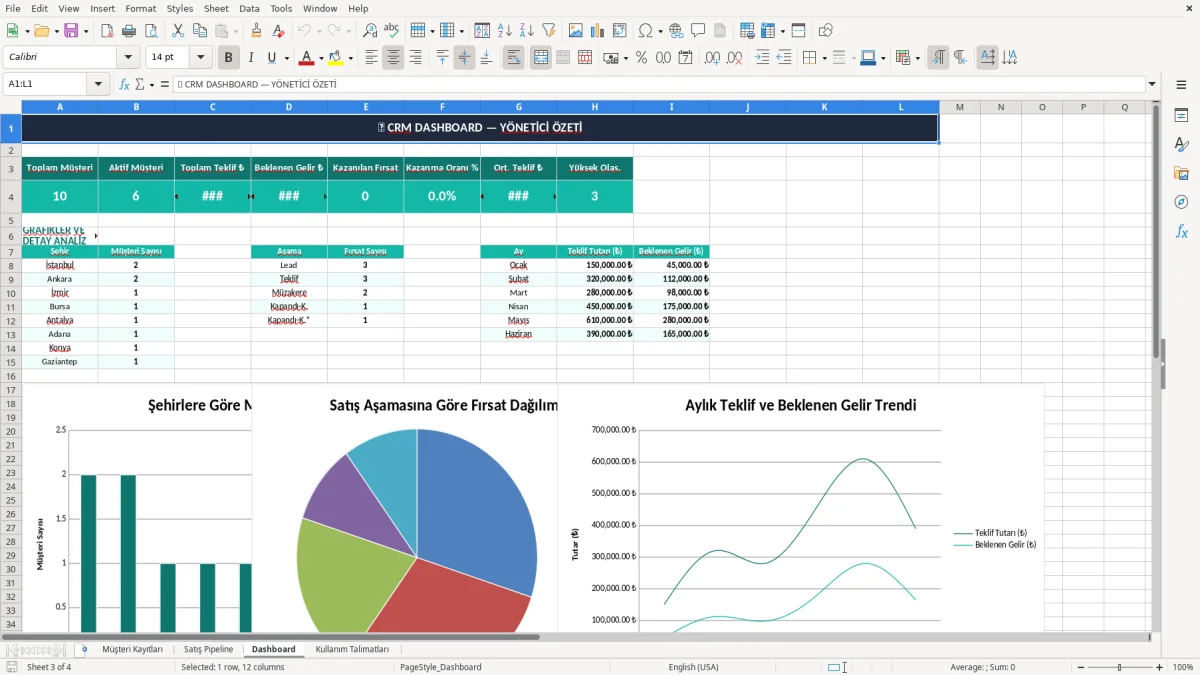Click the zoom slider in the status bar
This screenshot has width=1200, height=675.
(x=1119, y=667)
